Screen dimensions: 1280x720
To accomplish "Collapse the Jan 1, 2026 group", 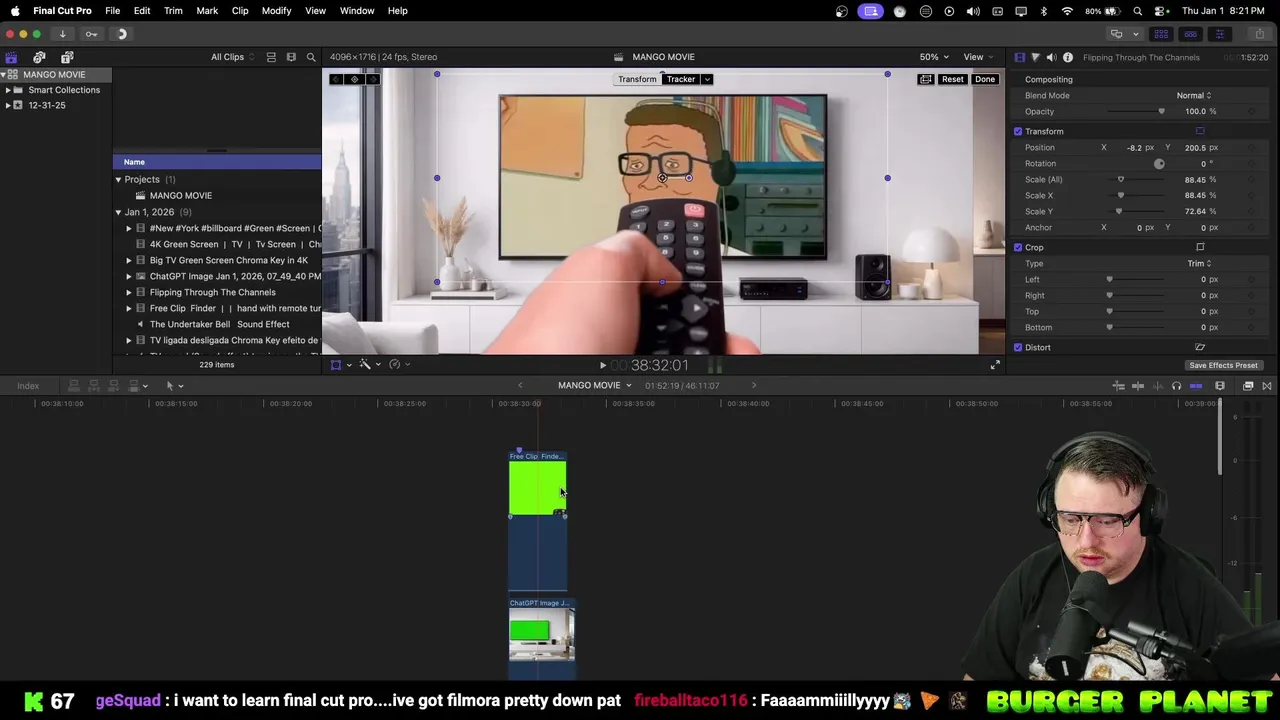I will pyautogui.click(x=118, y=212).
